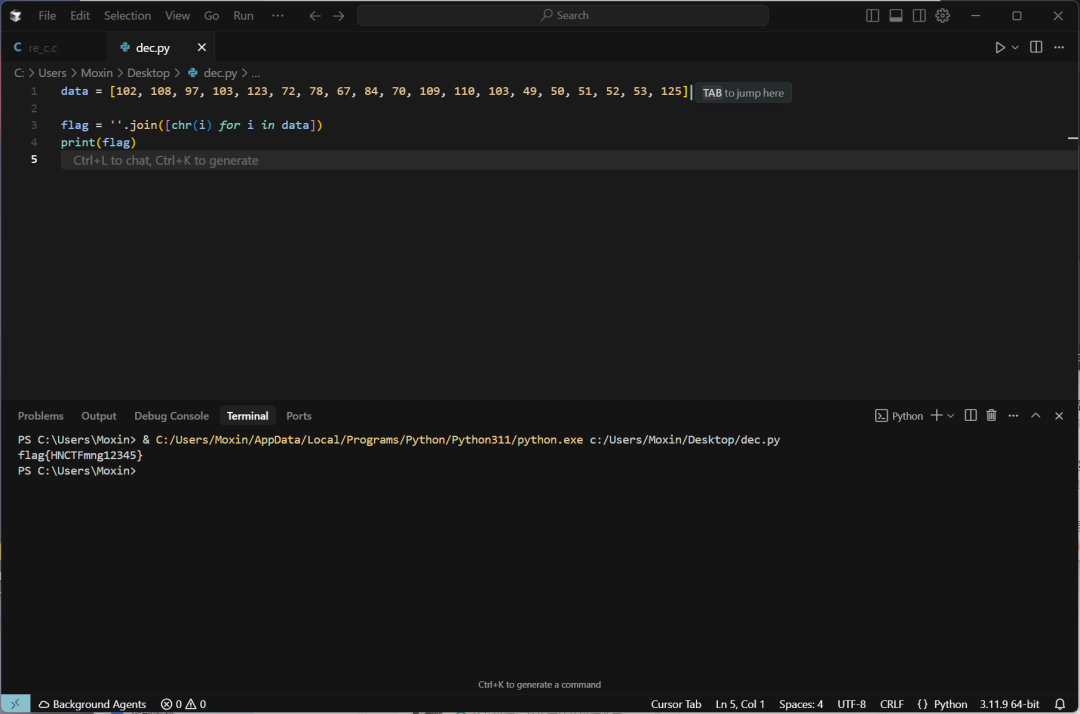Viewport: 1080px width, 714px height.
Task: Open the Selection menu
Action: click(127, 15)
